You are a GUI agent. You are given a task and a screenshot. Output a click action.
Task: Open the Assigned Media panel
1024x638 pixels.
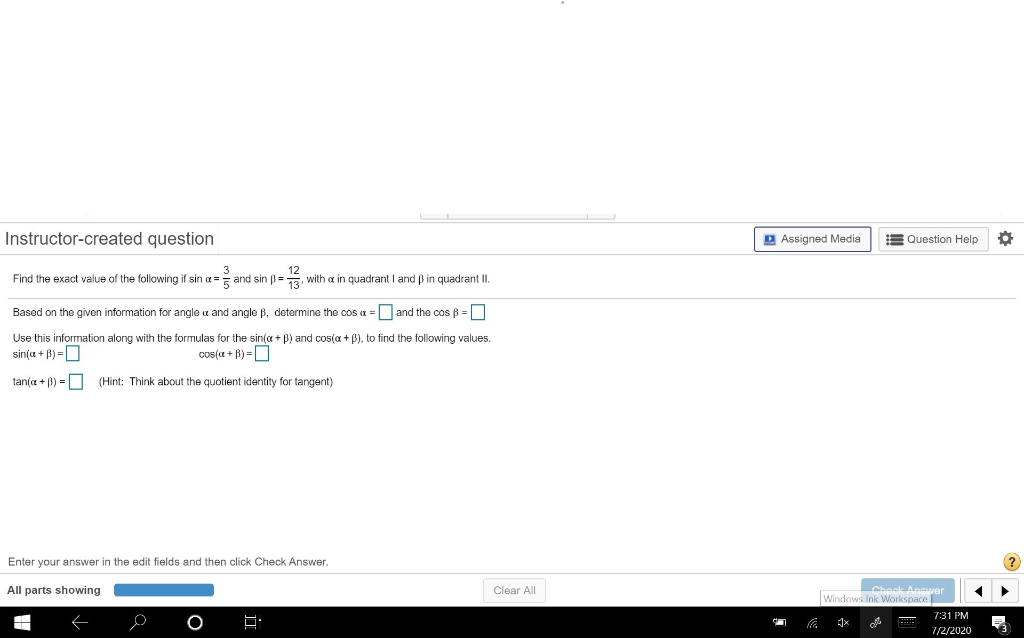coord(812,239)
